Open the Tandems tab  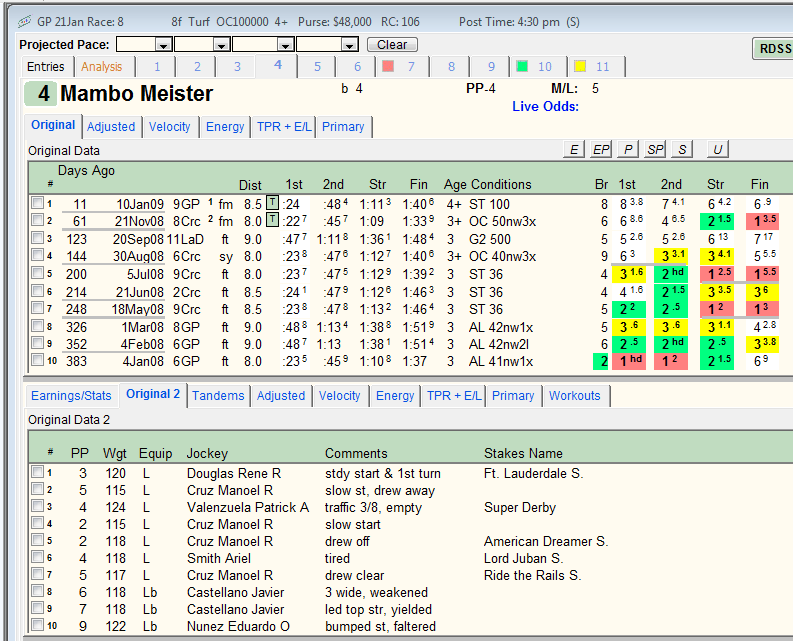pos(218,396)
